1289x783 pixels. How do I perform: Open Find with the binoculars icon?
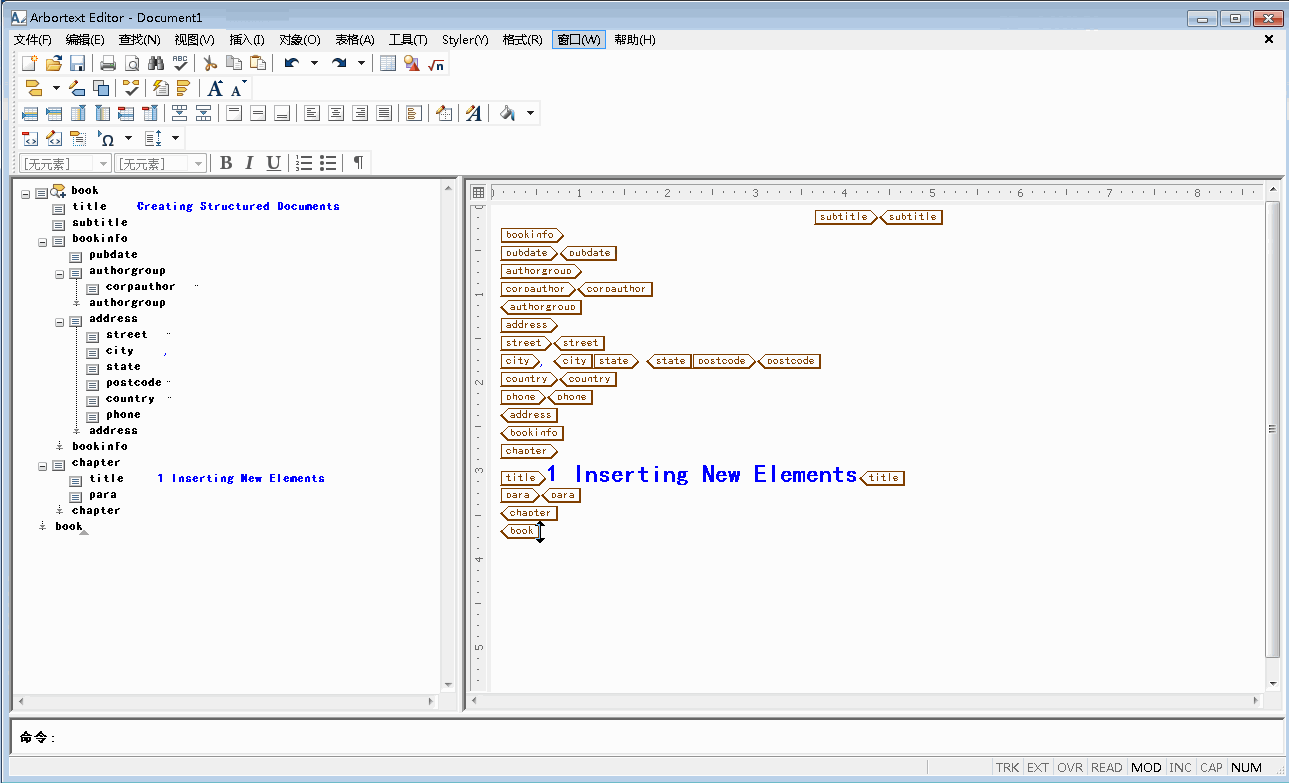pos(156,63)
